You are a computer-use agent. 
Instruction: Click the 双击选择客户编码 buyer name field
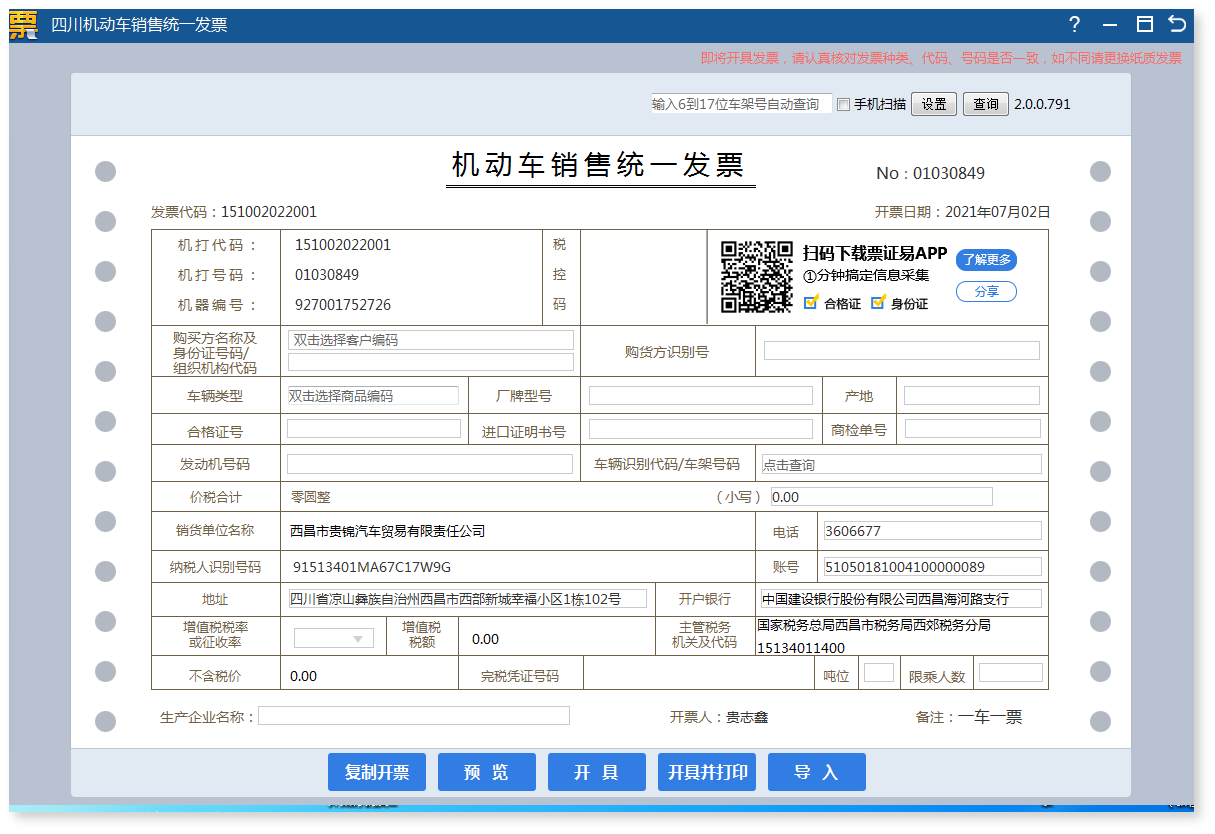tap(431, 340)
